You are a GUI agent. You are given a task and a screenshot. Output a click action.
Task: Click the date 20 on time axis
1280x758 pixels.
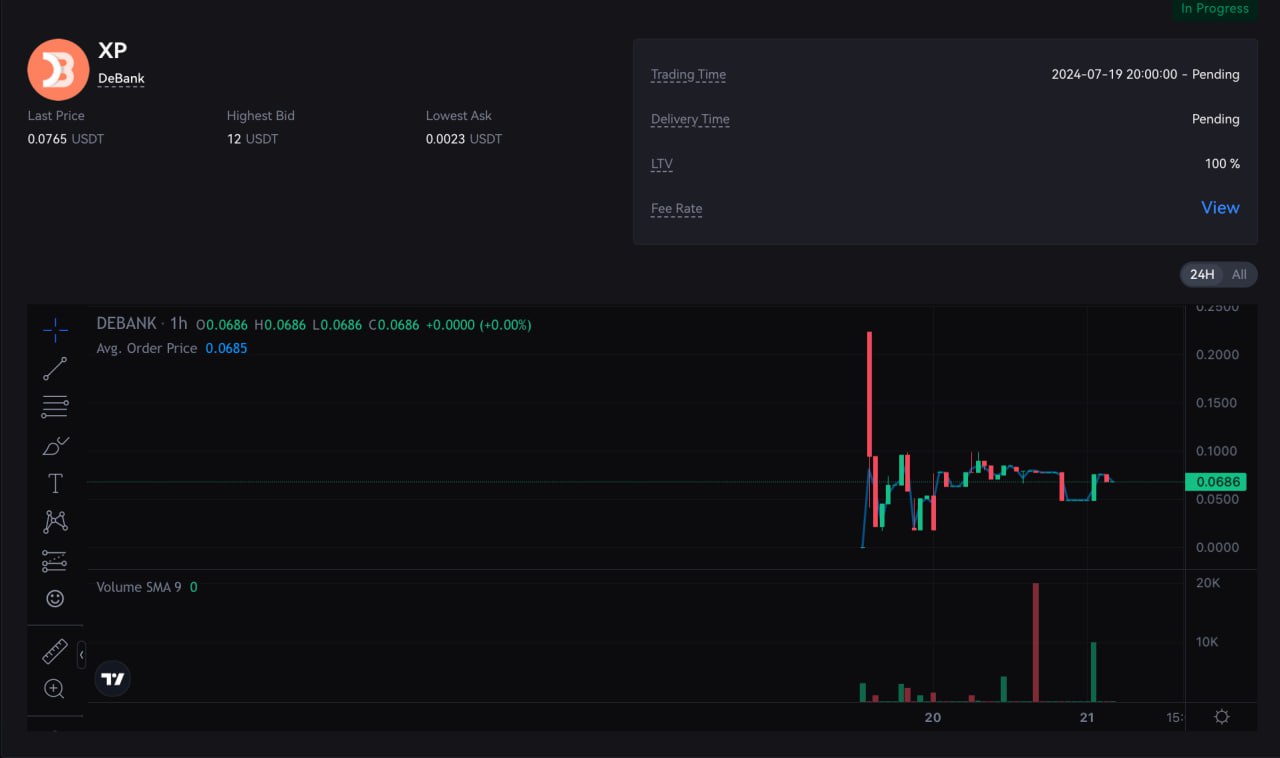pyautogui.click(x=933, y=718)
